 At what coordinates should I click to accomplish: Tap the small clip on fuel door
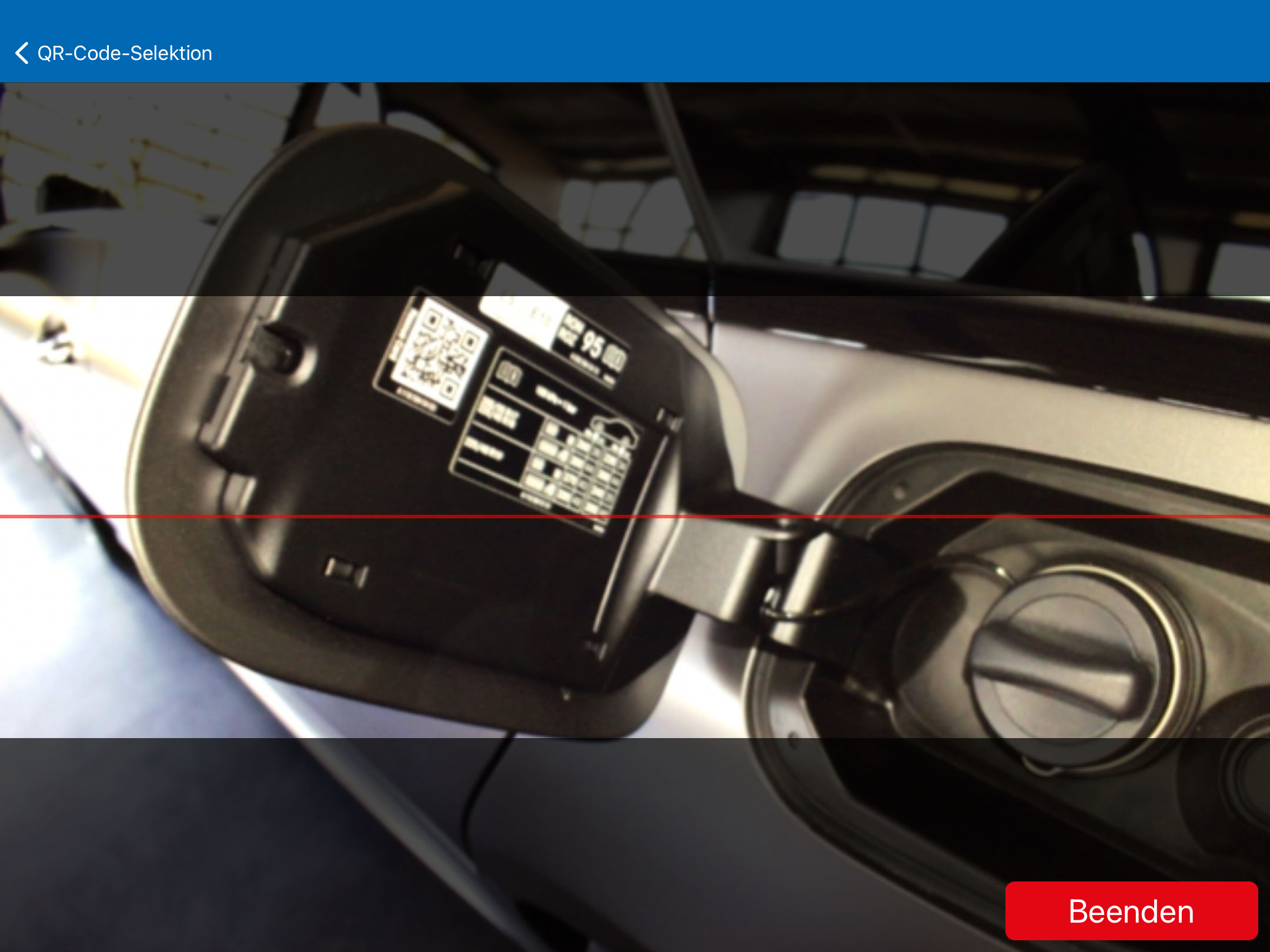(346, 572)
